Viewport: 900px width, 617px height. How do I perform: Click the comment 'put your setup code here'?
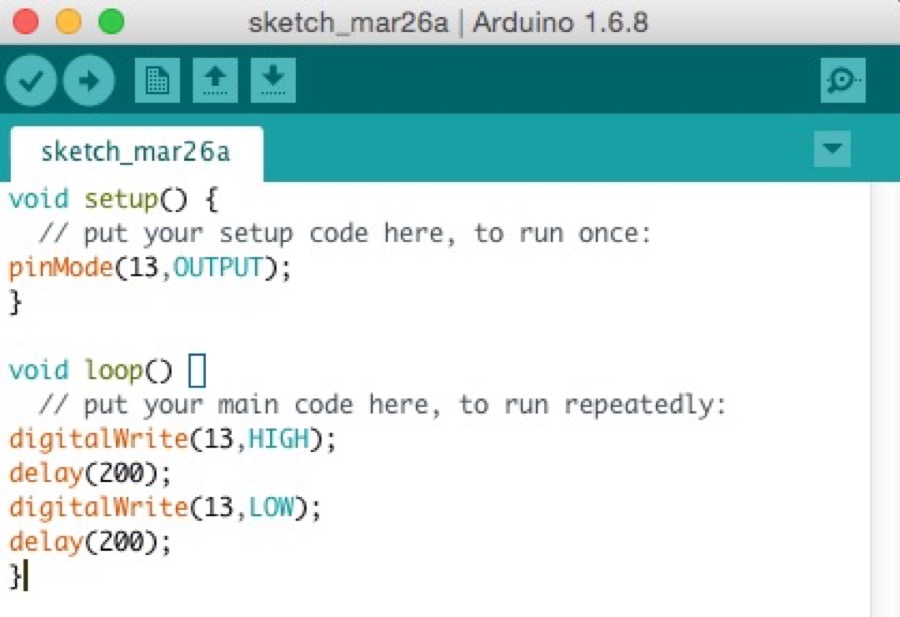click(x=226, y=234)
